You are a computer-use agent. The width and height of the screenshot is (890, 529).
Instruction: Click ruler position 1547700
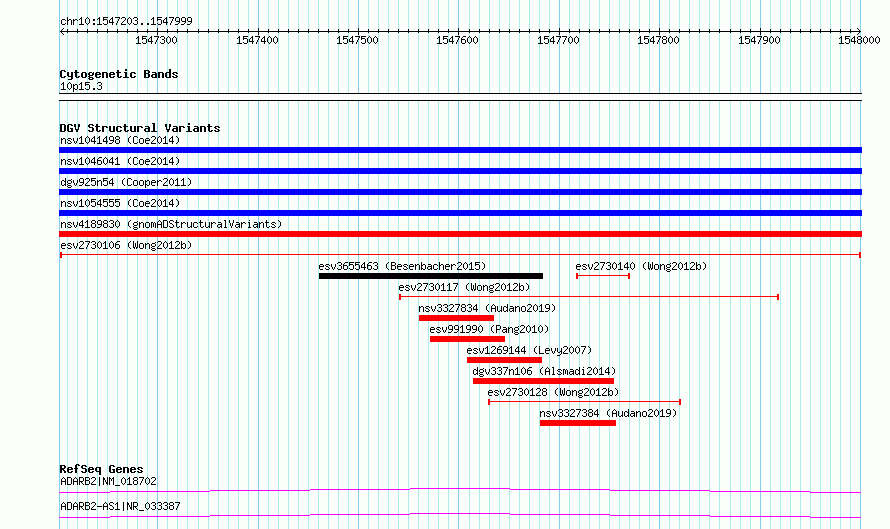pos(559,40)
